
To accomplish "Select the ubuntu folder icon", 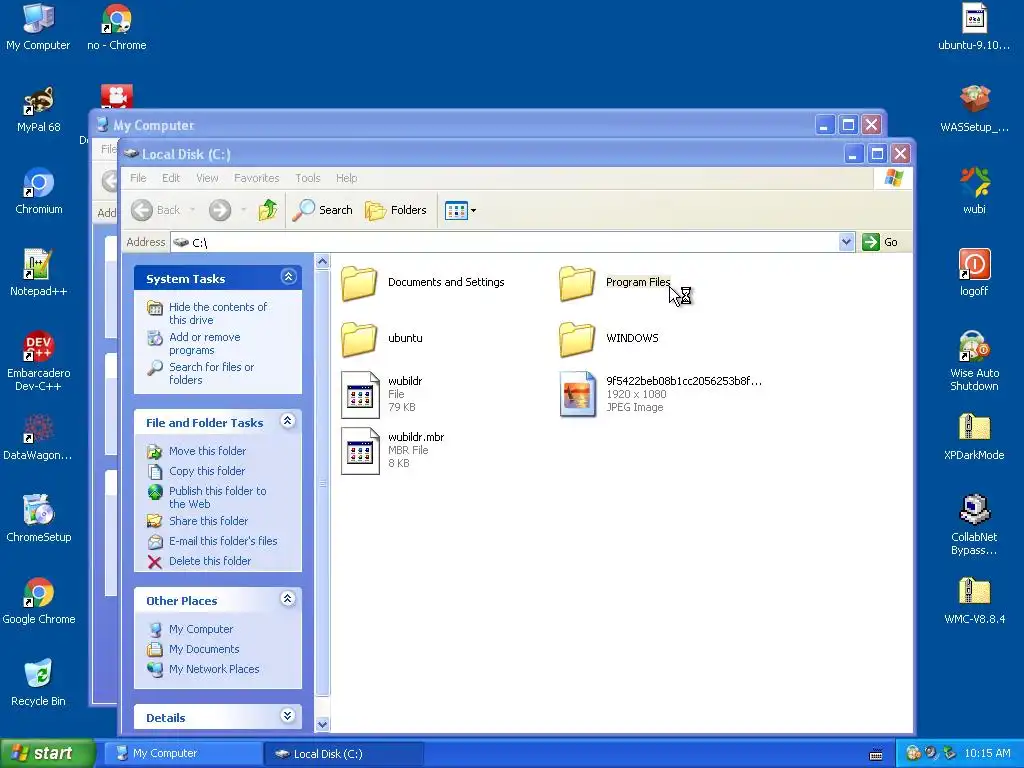I will click(359, 339).
